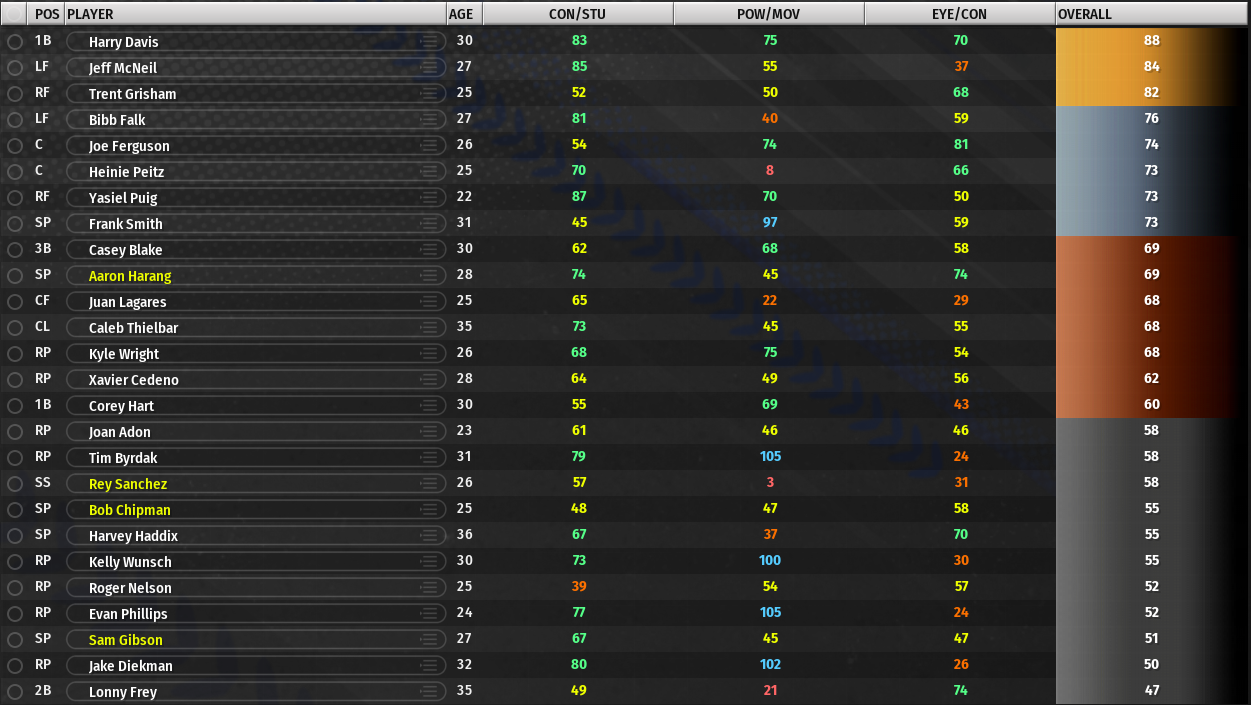This screenshot has height=705, width=1251.
Task: Open Lonny Frey's player name button
Action: [x=256, y=691]
